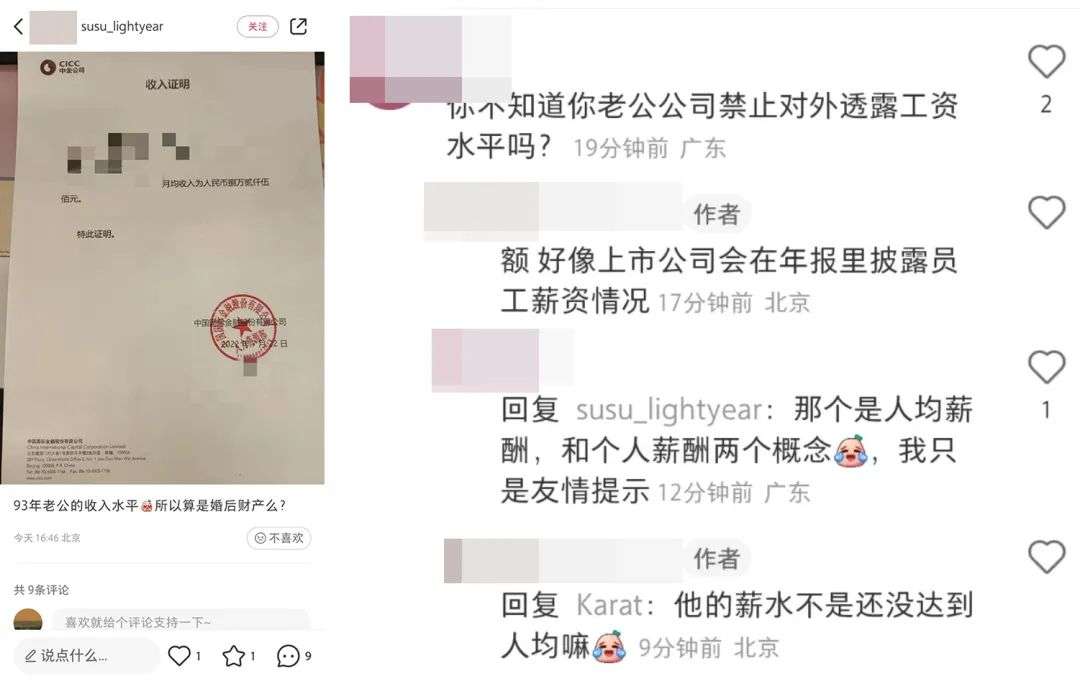Tap the 作者 badge on first author reply
1080x681 pixels.
[x=716, y=214]
